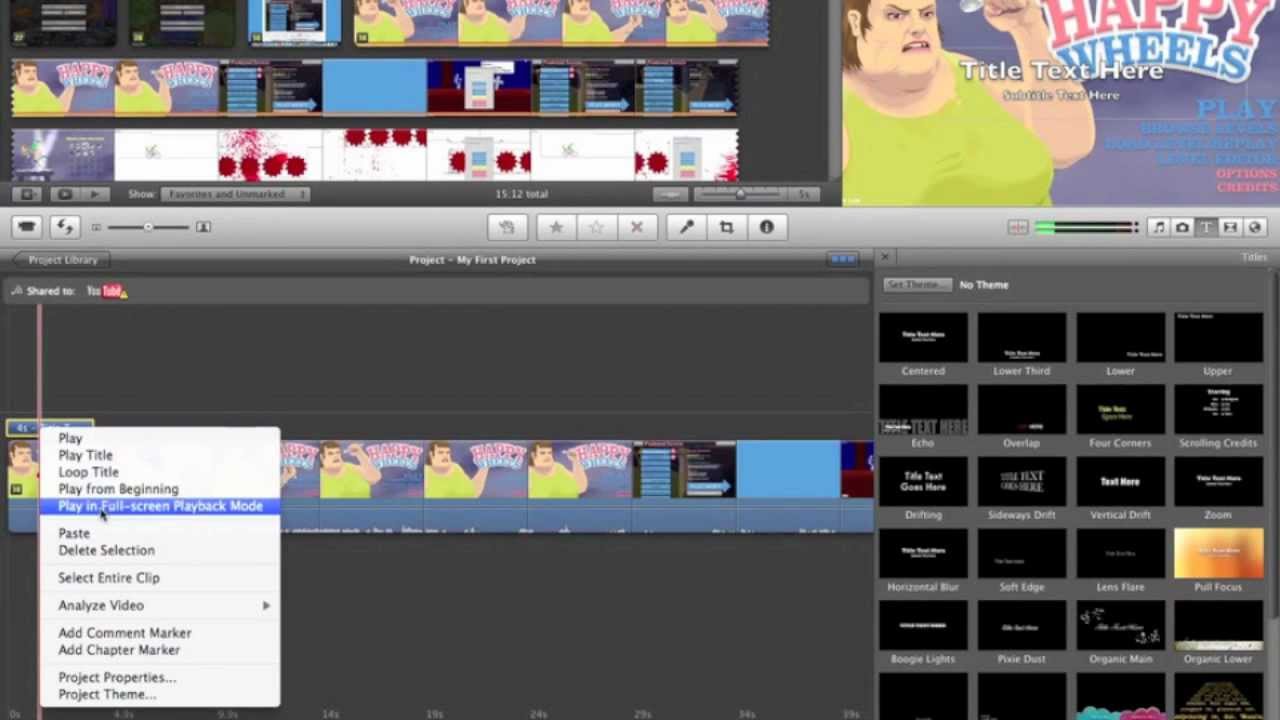This screenshot has width=1280, height=720.
Task: Adjust the frames-per-thumbnail slider
Action: coord(740,194)
